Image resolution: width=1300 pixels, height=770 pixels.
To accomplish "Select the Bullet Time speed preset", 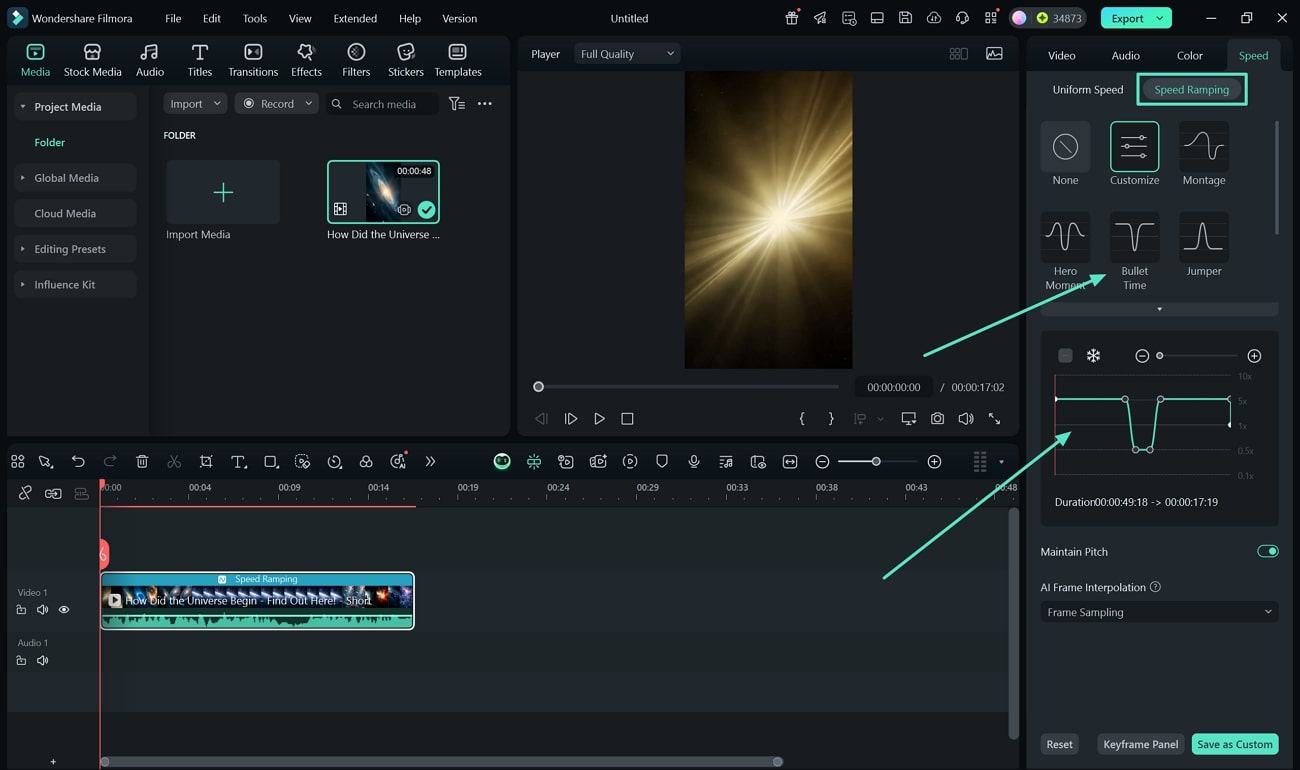I will point(1134,251).
